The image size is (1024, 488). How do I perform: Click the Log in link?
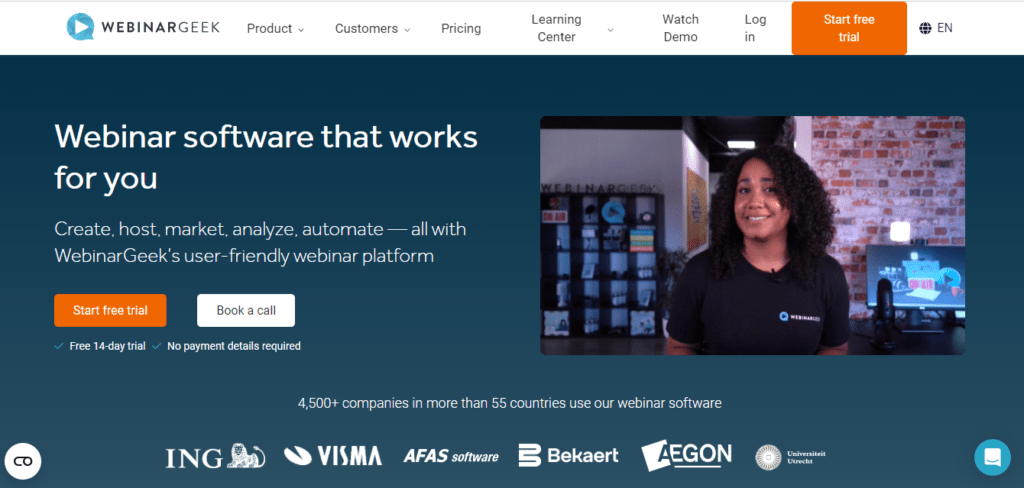point(755,28)
